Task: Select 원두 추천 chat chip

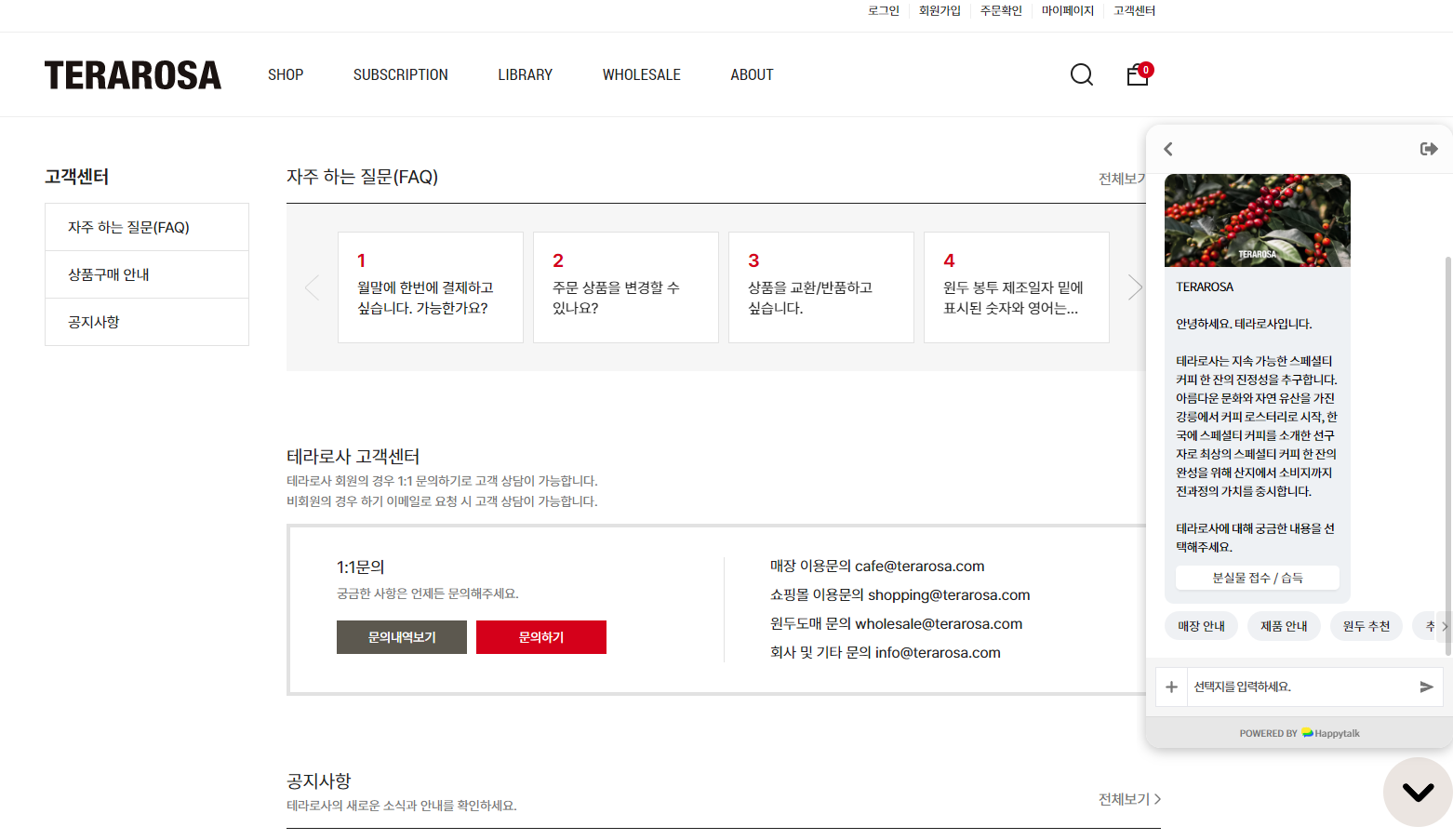Action: click(x=1366, y=626)
